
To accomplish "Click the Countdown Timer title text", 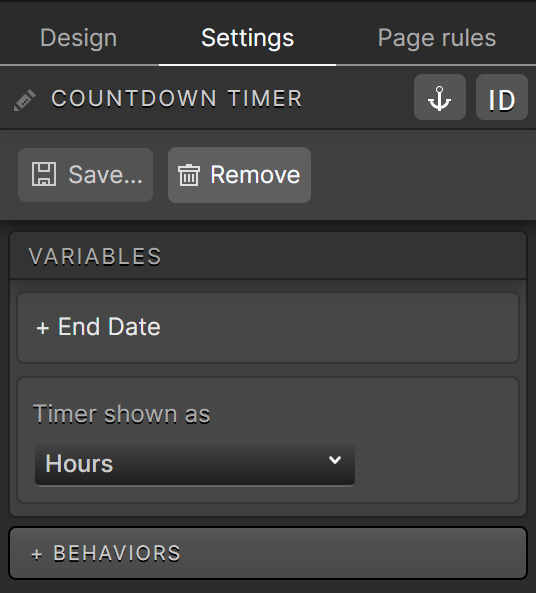I will [x=177, y=99].
